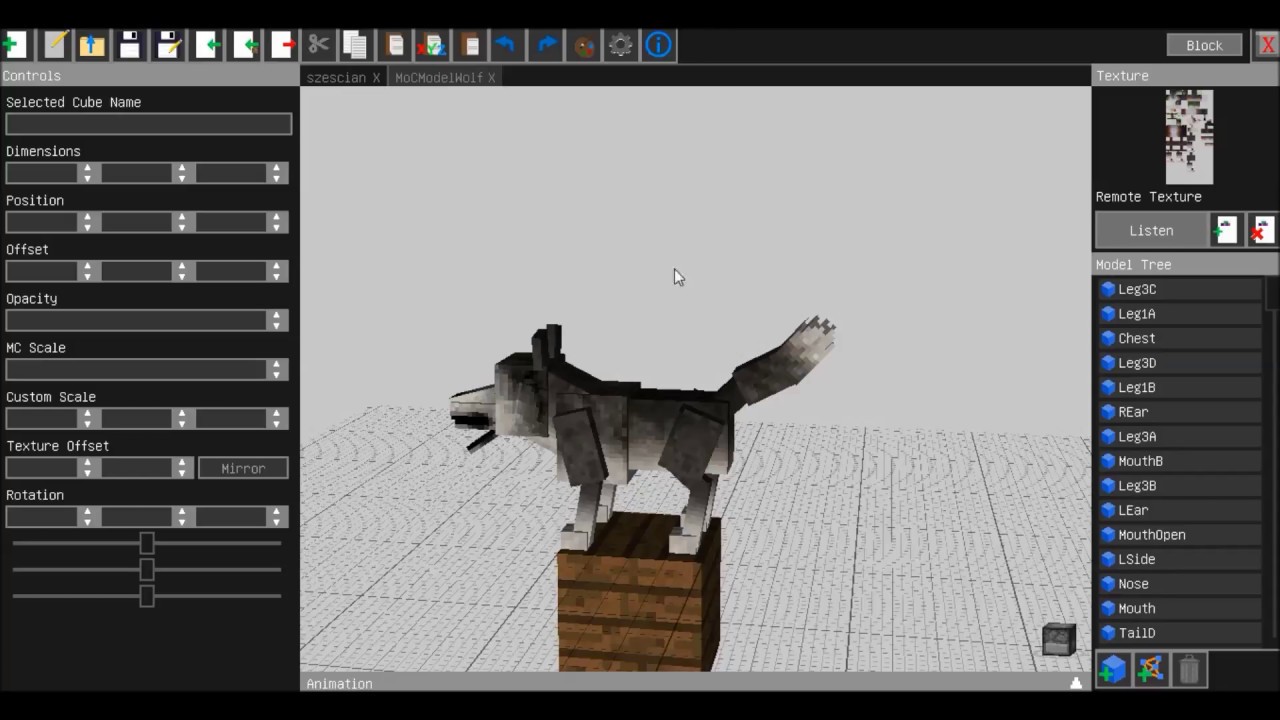Click the third Position stepper arrows
Viewport: 1280px width, 720px height.
point(276,222)
